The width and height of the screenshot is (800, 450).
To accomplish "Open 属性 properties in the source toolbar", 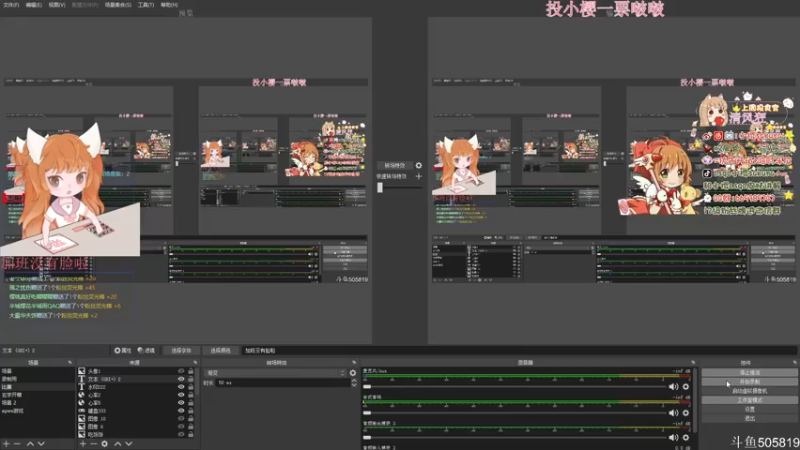I will coord(122,351).
